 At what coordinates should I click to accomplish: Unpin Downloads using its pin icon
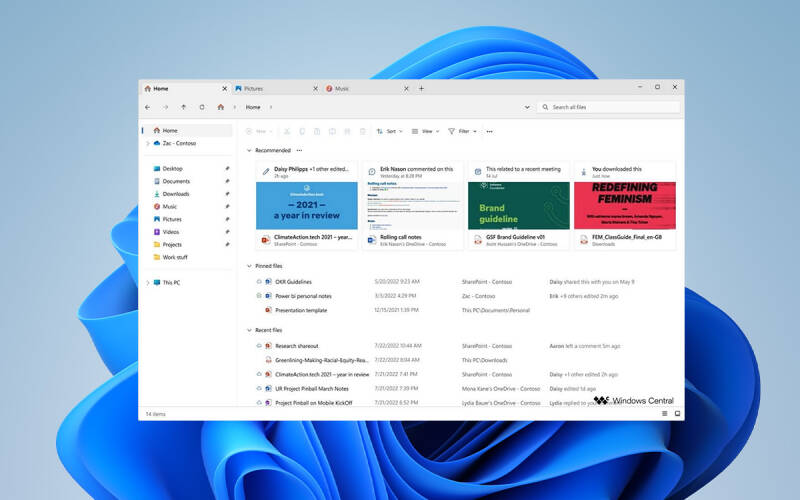[x=227, y=194]
